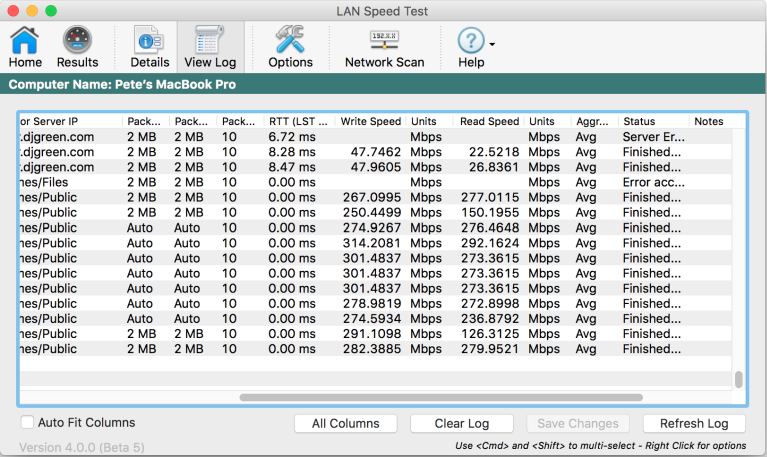Click write speed value 278.9819
The width and height of the screenshot is (767, 457).
click(372, 303)
